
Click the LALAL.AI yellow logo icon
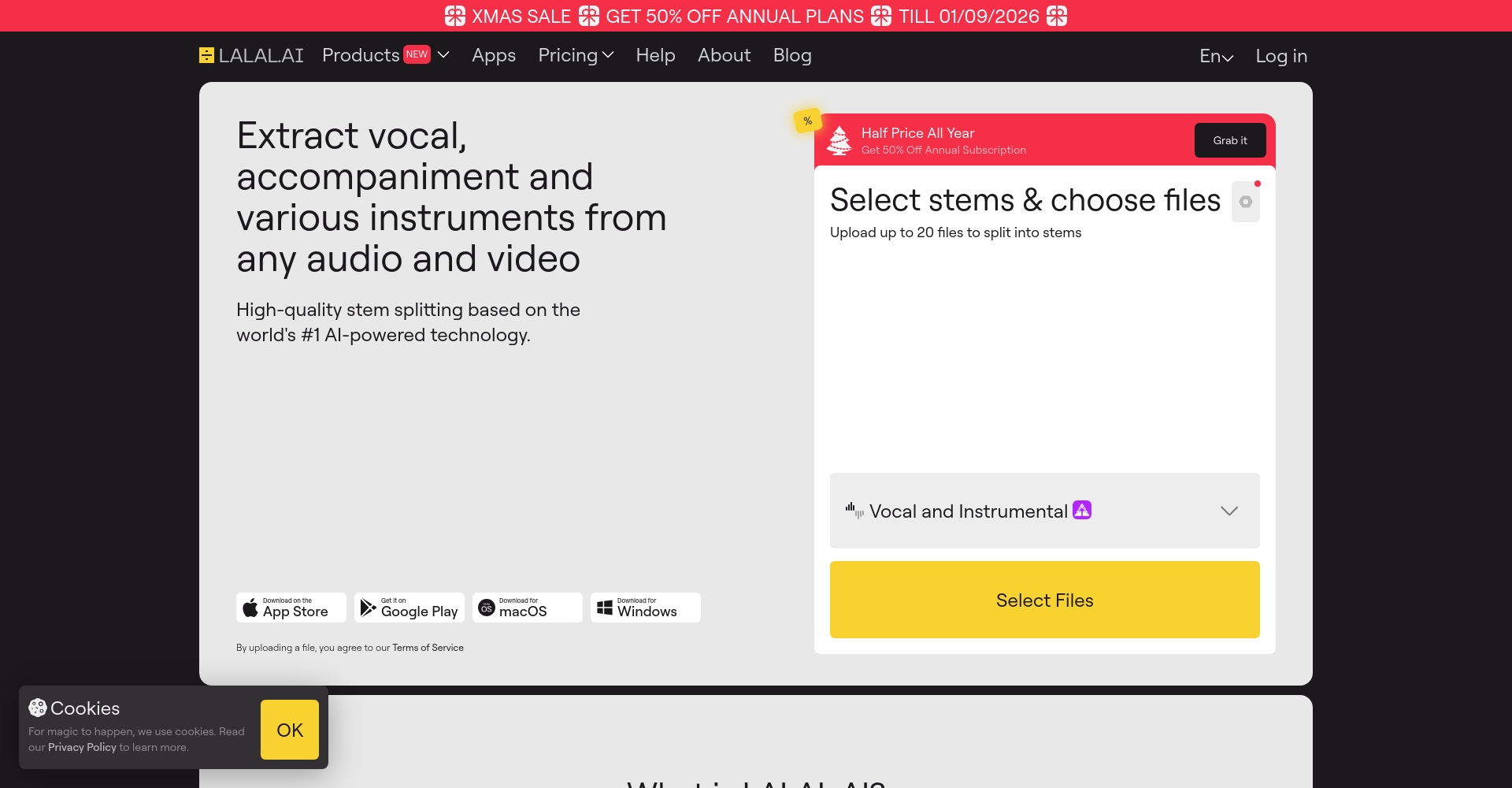[206, 55]
